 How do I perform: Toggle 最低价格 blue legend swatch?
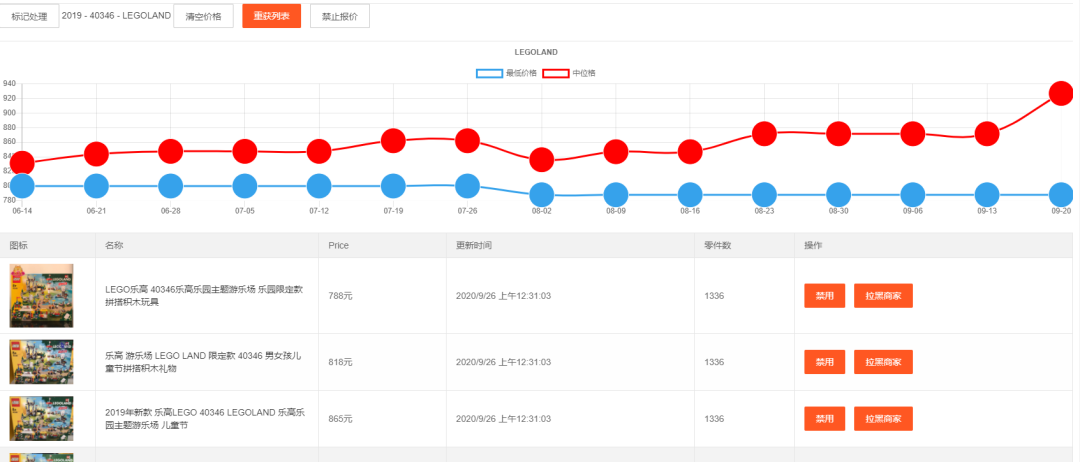(x=489, y=73)
